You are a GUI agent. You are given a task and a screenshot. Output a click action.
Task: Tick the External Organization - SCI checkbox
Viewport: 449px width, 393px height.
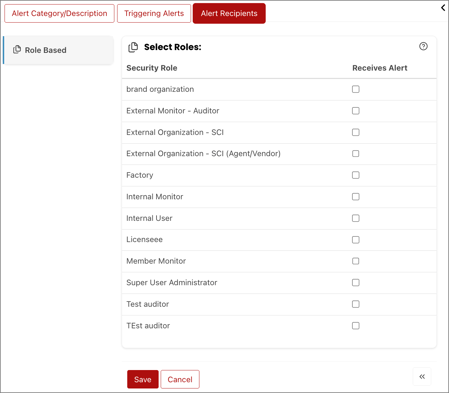pos(356,132)
